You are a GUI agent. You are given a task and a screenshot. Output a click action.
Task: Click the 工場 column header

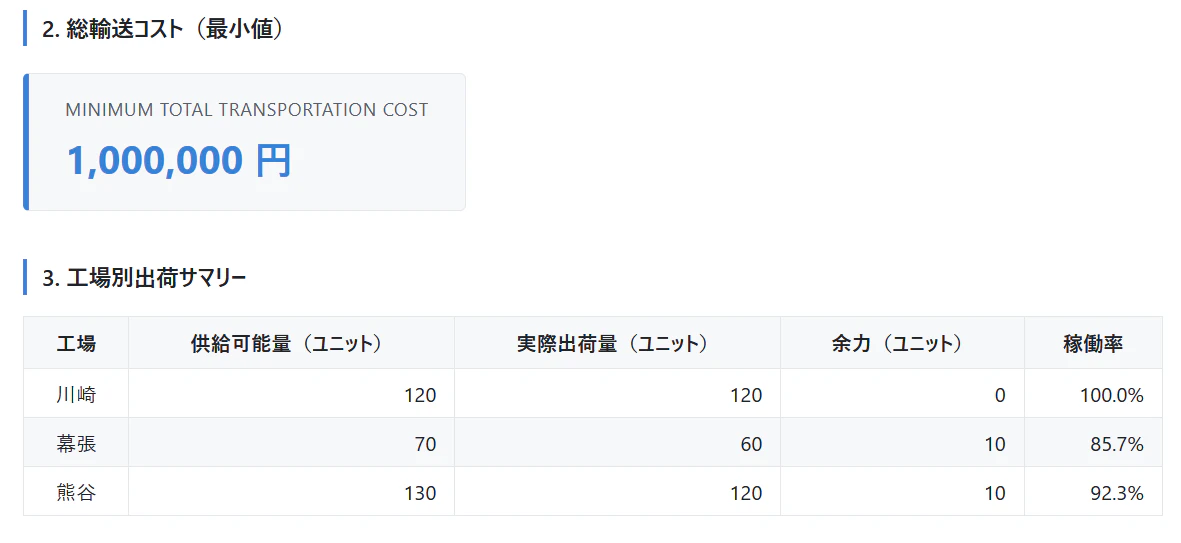click(x=76, y=343)
